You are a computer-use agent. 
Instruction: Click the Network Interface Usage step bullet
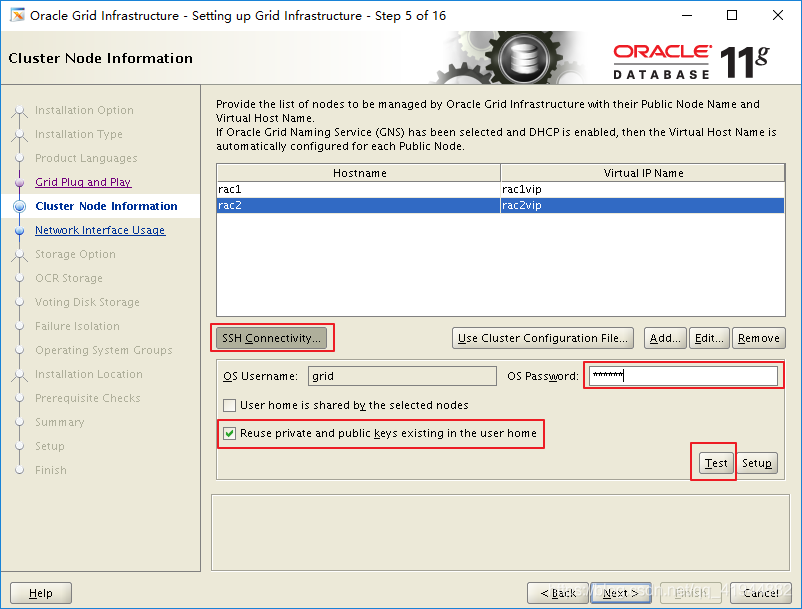click(x=19, y=230)
